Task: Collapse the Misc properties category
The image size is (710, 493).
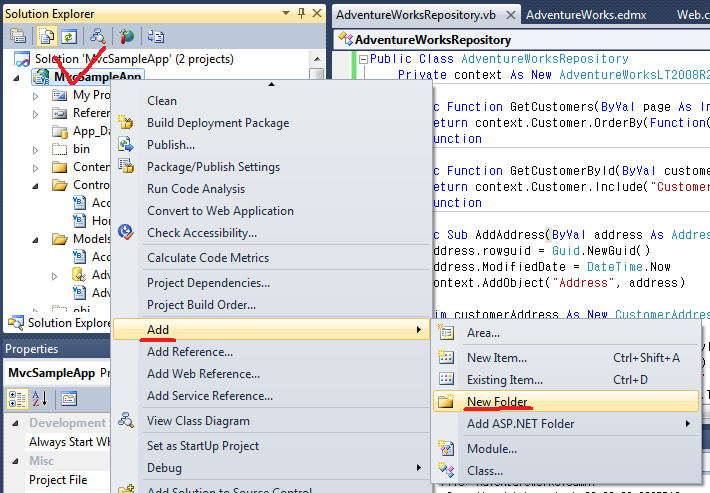Action: [15, 461]
